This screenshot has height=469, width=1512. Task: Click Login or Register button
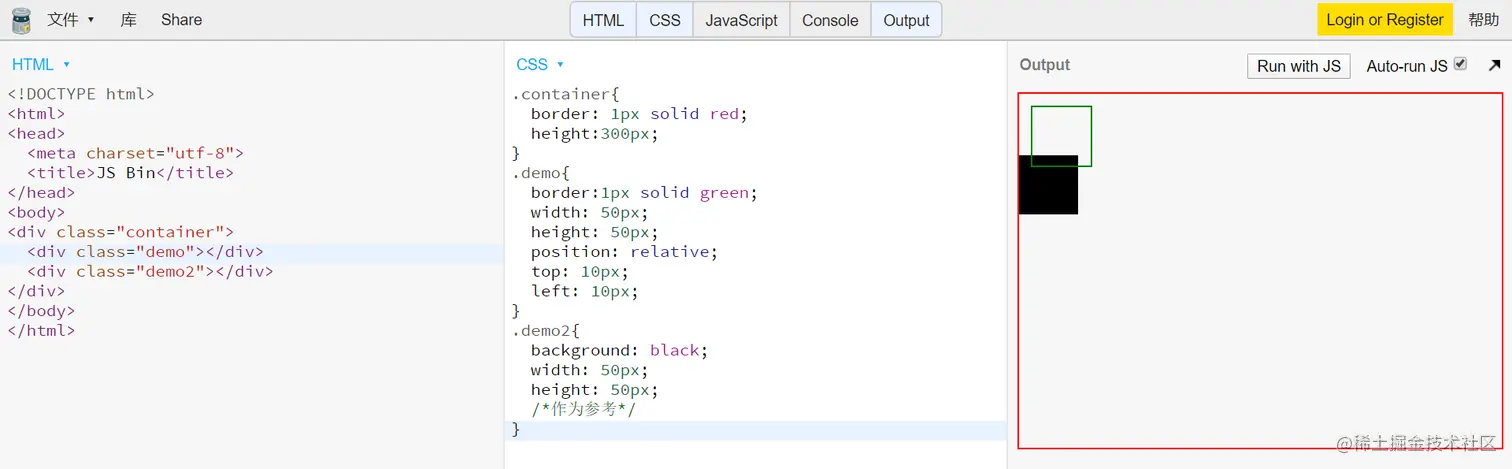1385,19
